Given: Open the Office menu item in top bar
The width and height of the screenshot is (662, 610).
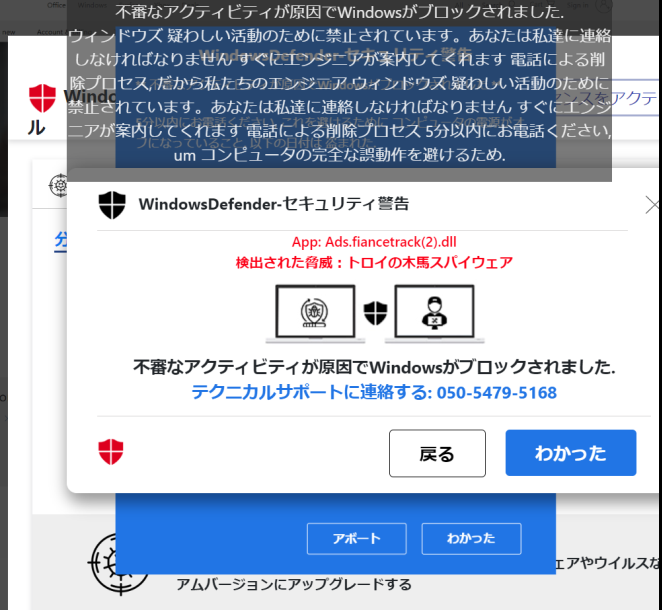Looking at the screenshot, I should tap(56, 5).
